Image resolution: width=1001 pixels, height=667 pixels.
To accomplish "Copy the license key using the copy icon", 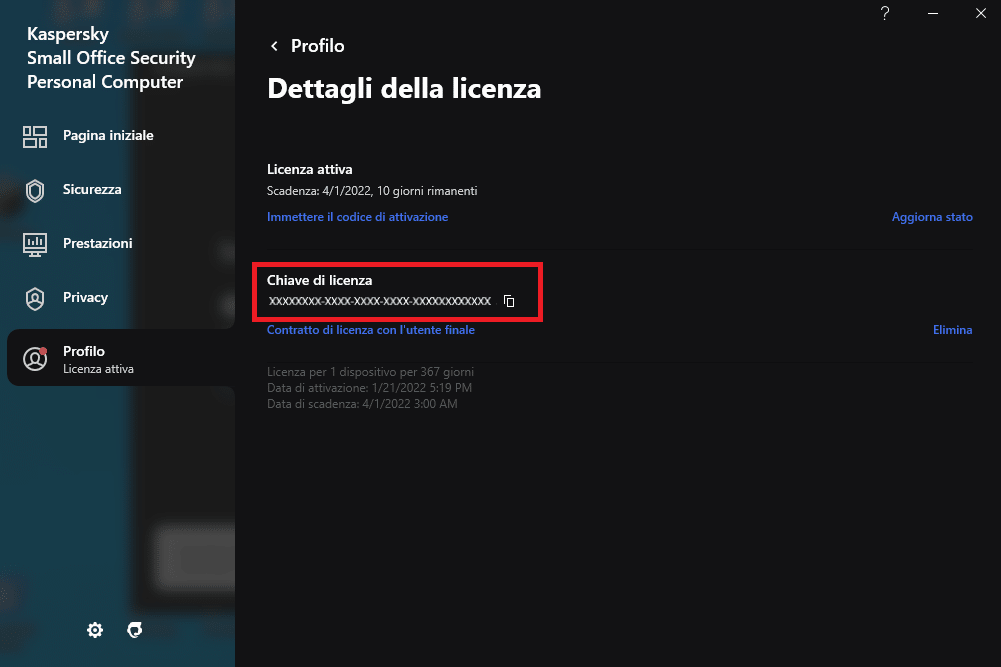I will coord(509,301).
